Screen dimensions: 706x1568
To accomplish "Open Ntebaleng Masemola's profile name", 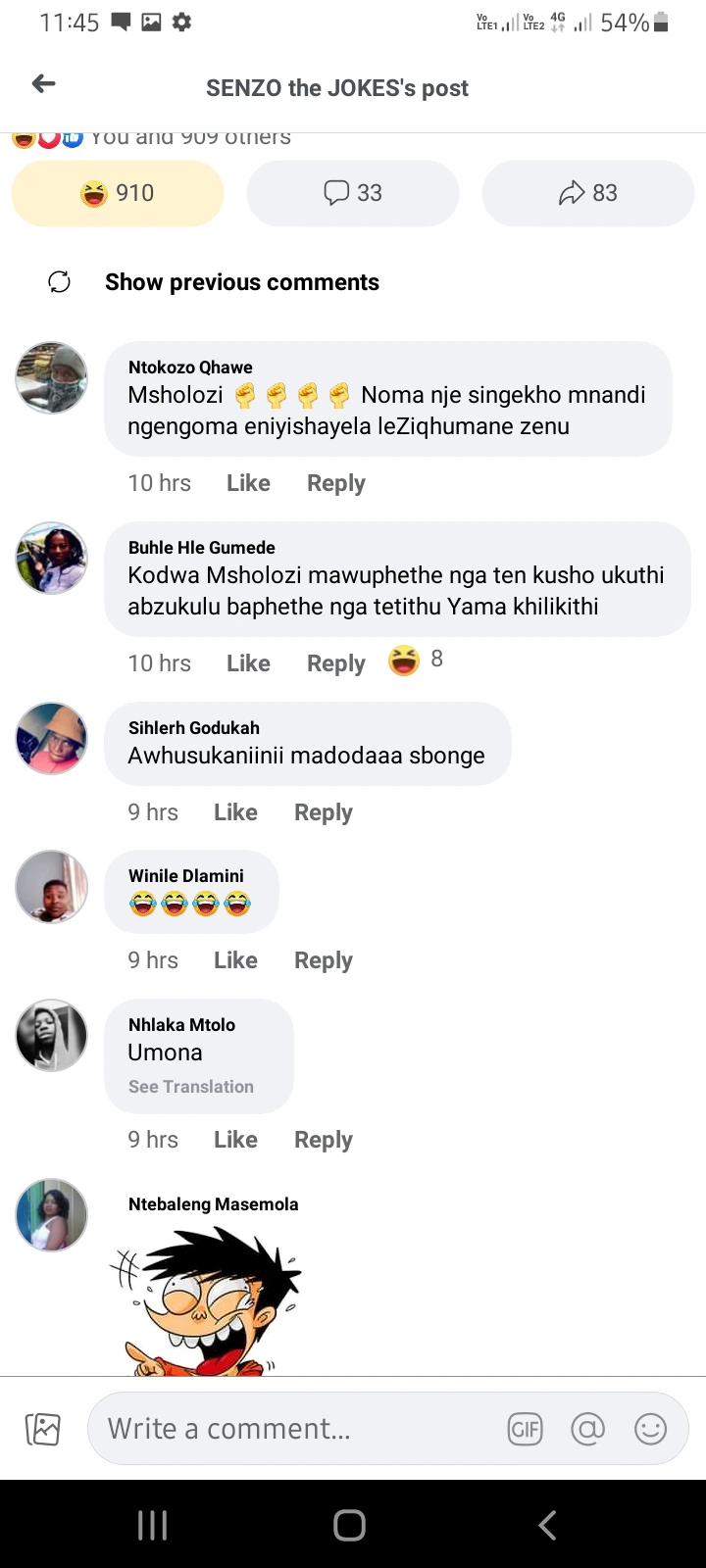I will click(213, 1204).
